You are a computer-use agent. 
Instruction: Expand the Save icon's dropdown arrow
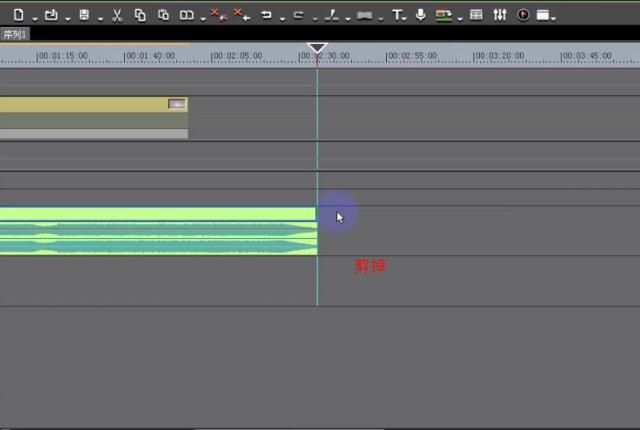(100, 18)
